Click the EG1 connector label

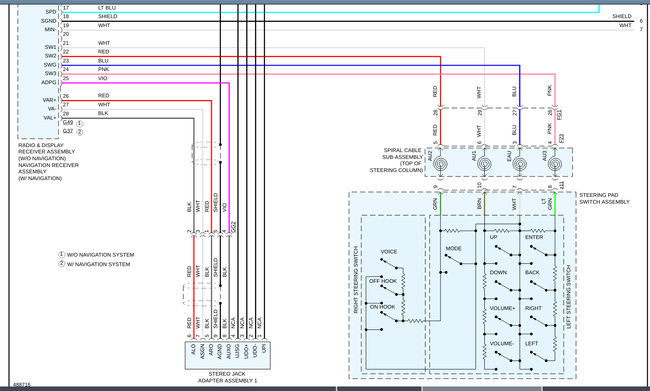560,115
